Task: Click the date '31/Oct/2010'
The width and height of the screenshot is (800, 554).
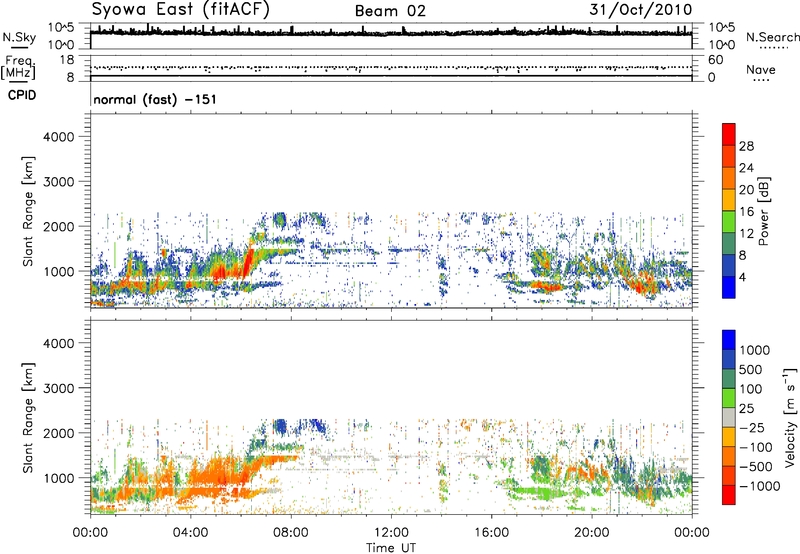Action: 641,10
